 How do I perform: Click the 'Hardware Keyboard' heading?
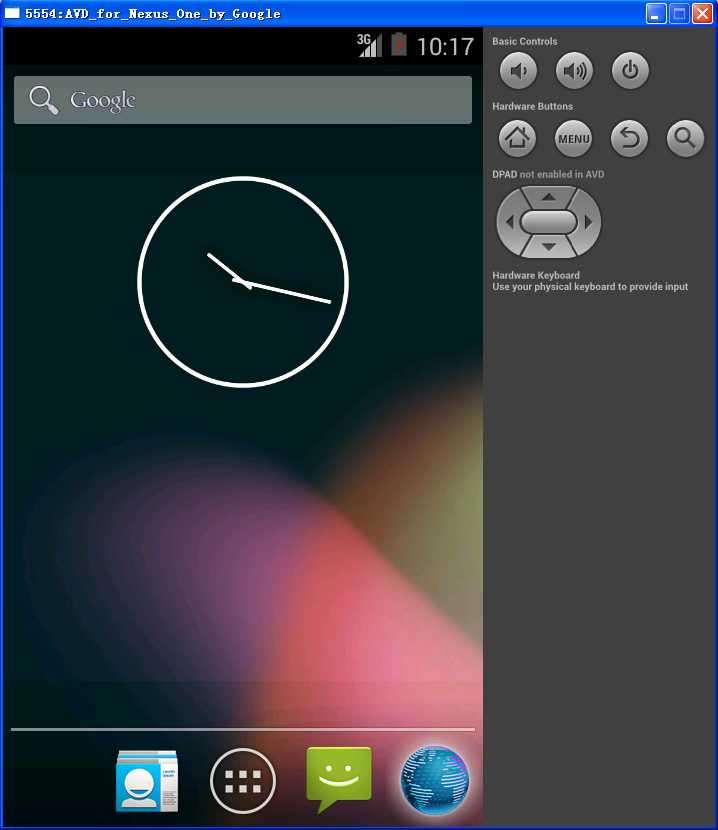coord(536,275)
